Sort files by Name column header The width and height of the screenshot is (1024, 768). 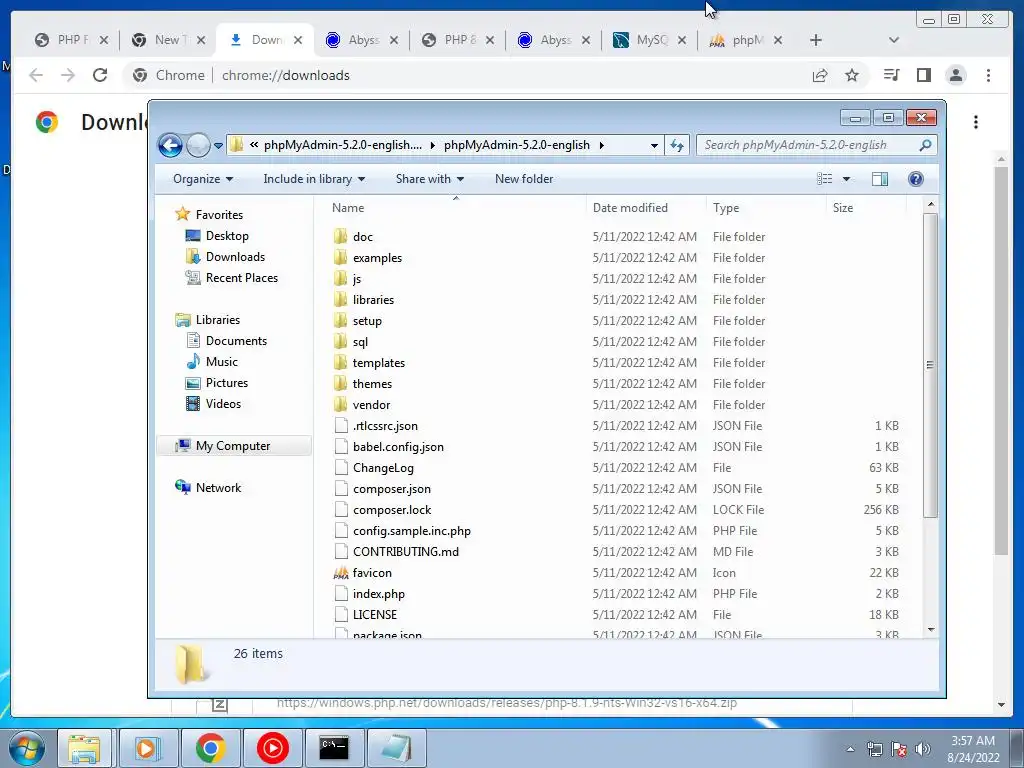click(347, 208)
